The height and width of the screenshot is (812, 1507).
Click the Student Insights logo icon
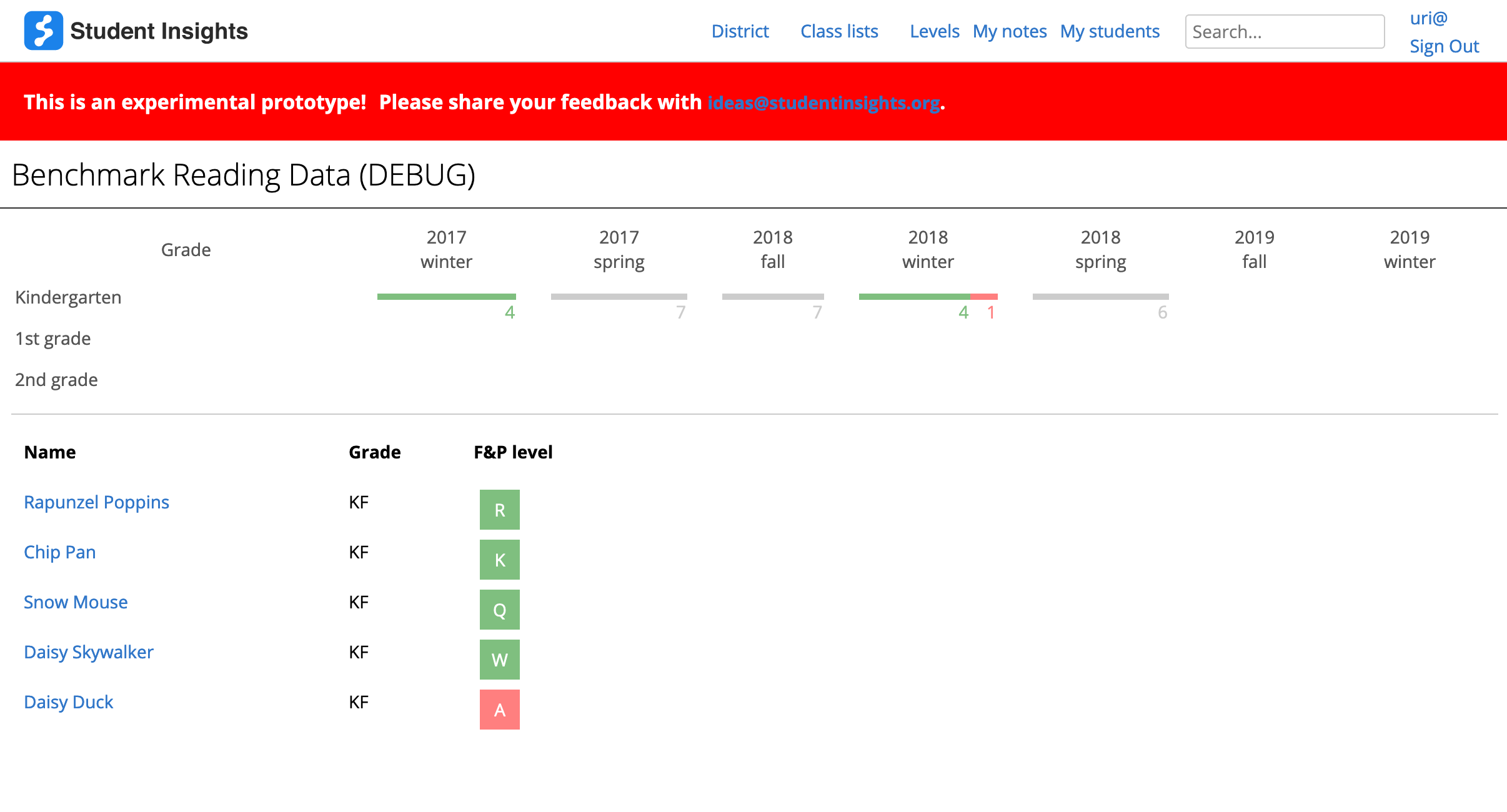tap(43, 31)
